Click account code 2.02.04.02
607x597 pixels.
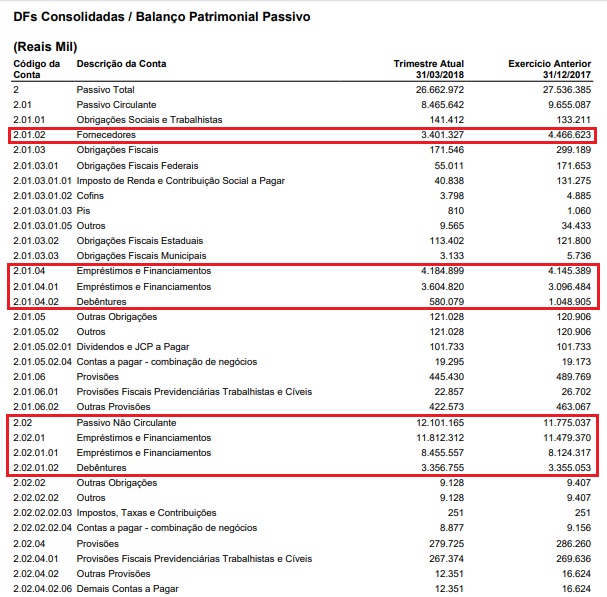point(36,574)
